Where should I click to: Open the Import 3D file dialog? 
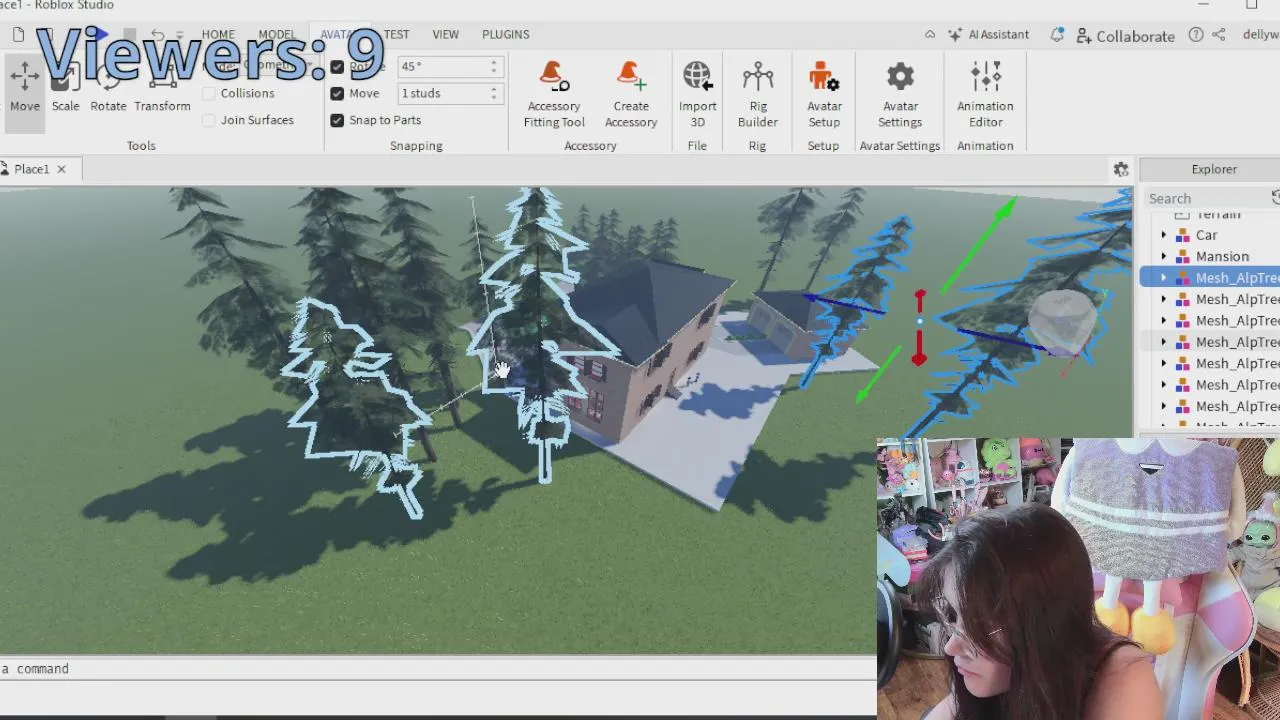tap(698, 94)
